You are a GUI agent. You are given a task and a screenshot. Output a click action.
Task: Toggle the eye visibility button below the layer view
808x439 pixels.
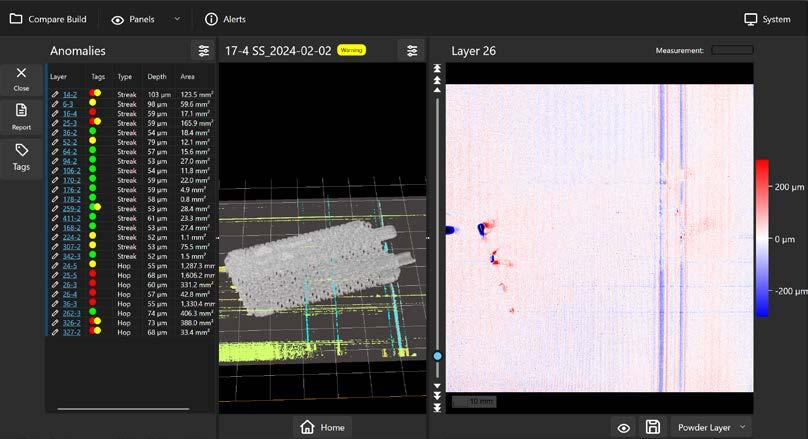point(624,428)
